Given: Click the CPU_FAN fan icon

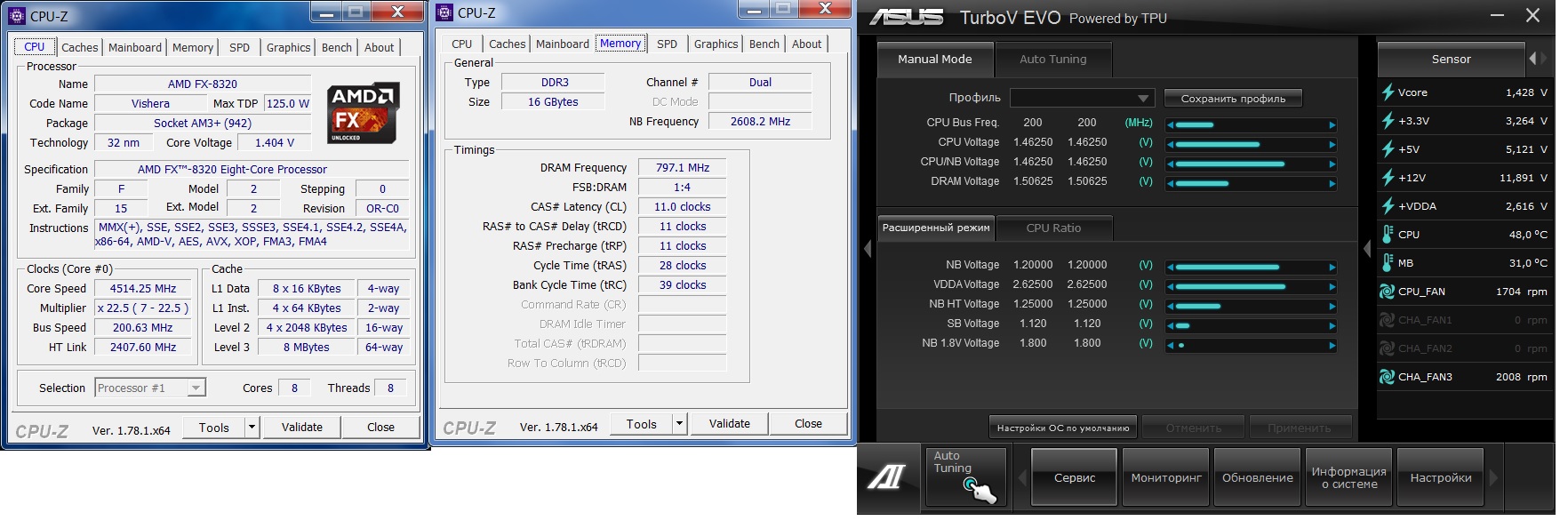Looking at the screenshot, I should click(1387, 292).
